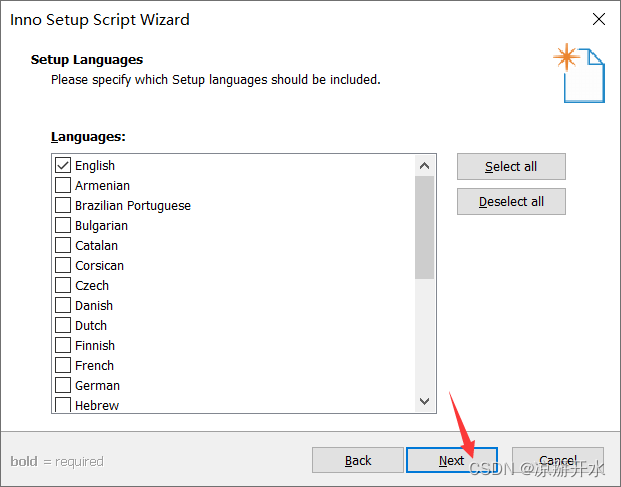Check the Armenian language checkbox
Image resolution: width=621 pixels, height=487 pixels.
(63, 185)
